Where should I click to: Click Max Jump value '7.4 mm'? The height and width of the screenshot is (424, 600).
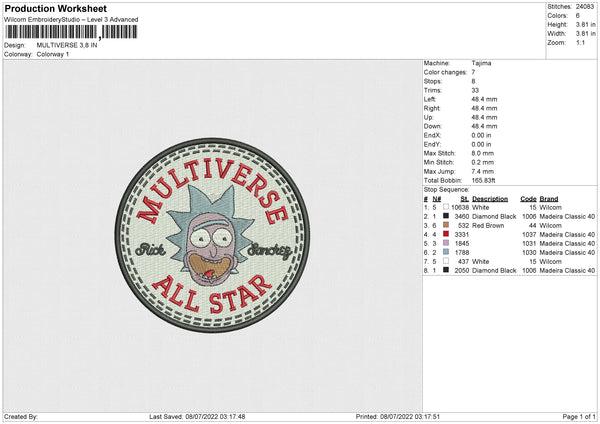coord(483,171)
